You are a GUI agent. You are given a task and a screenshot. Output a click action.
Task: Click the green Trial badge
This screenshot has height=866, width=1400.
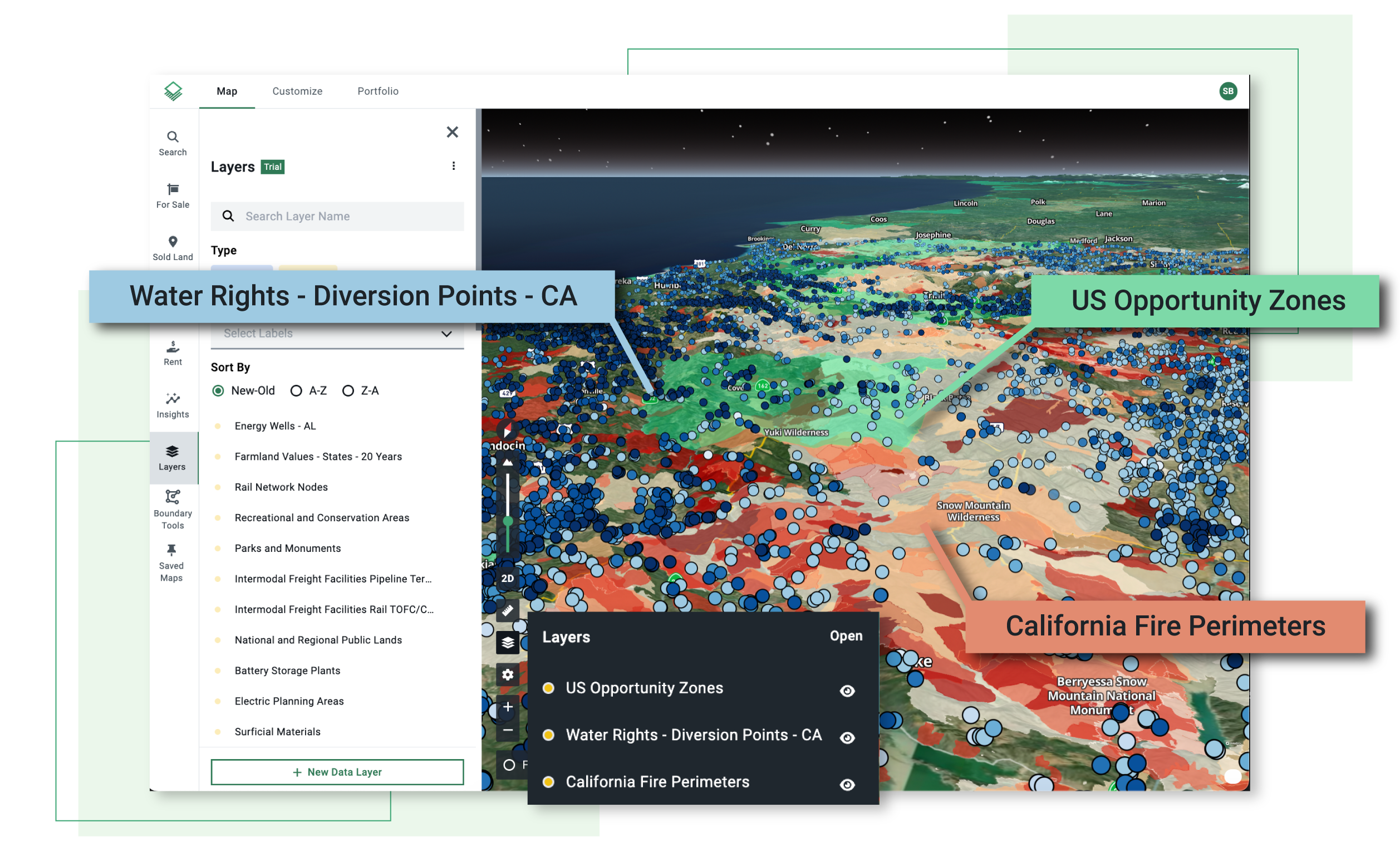pyautogui.click(x=272, y=167)
